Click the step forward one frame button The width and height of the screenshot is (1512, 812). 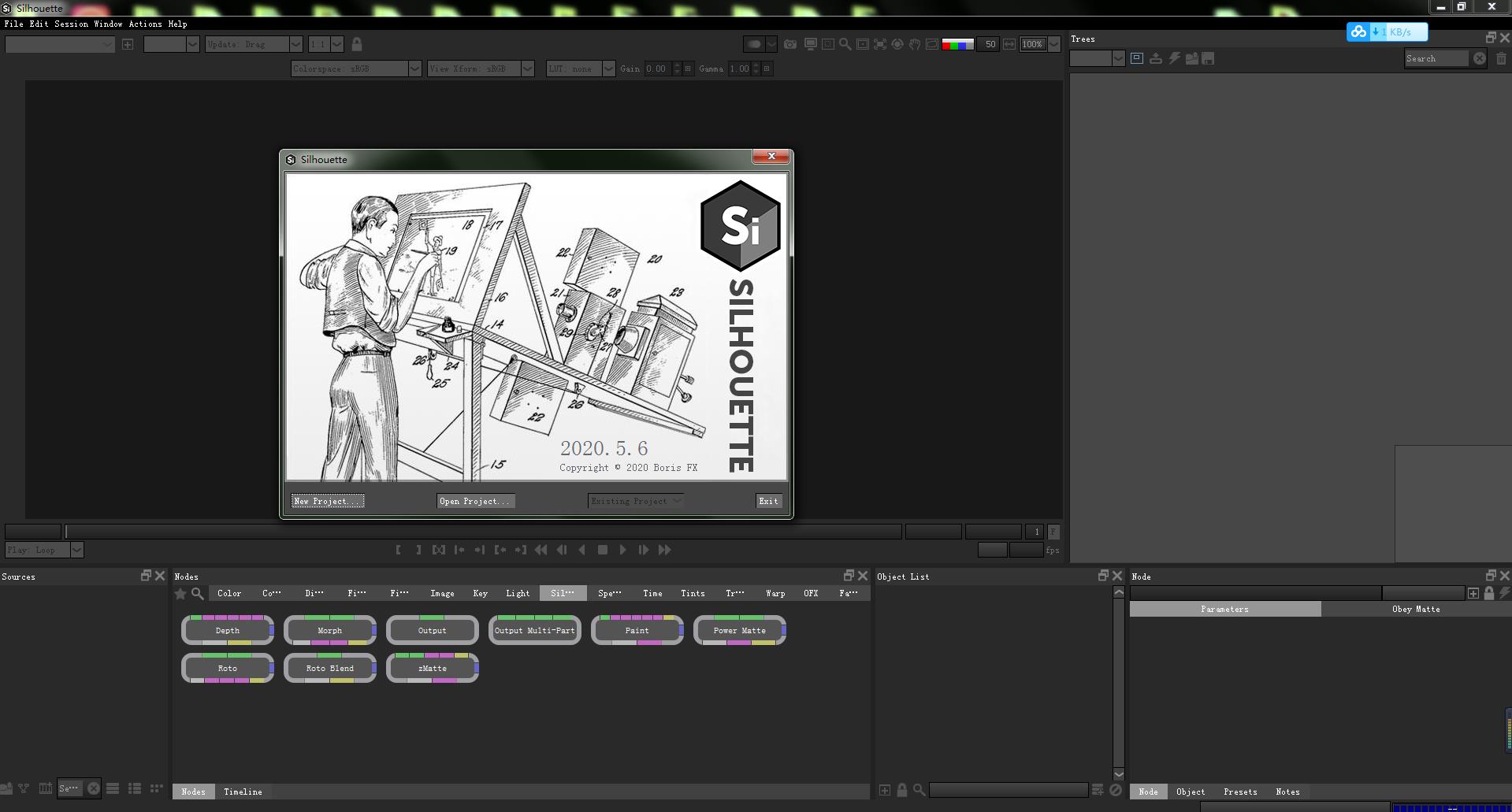click(x=643, y=550)
